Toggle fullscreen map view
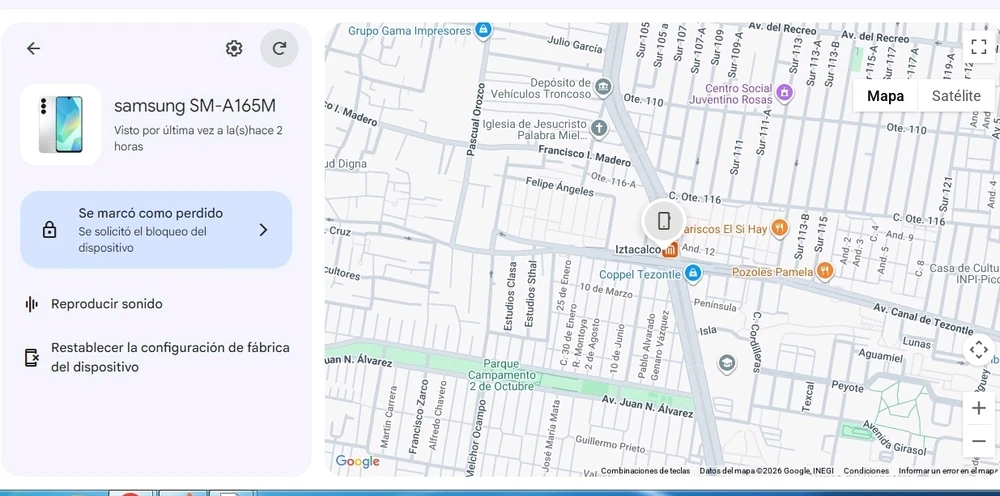 click(x=978, y=47)
